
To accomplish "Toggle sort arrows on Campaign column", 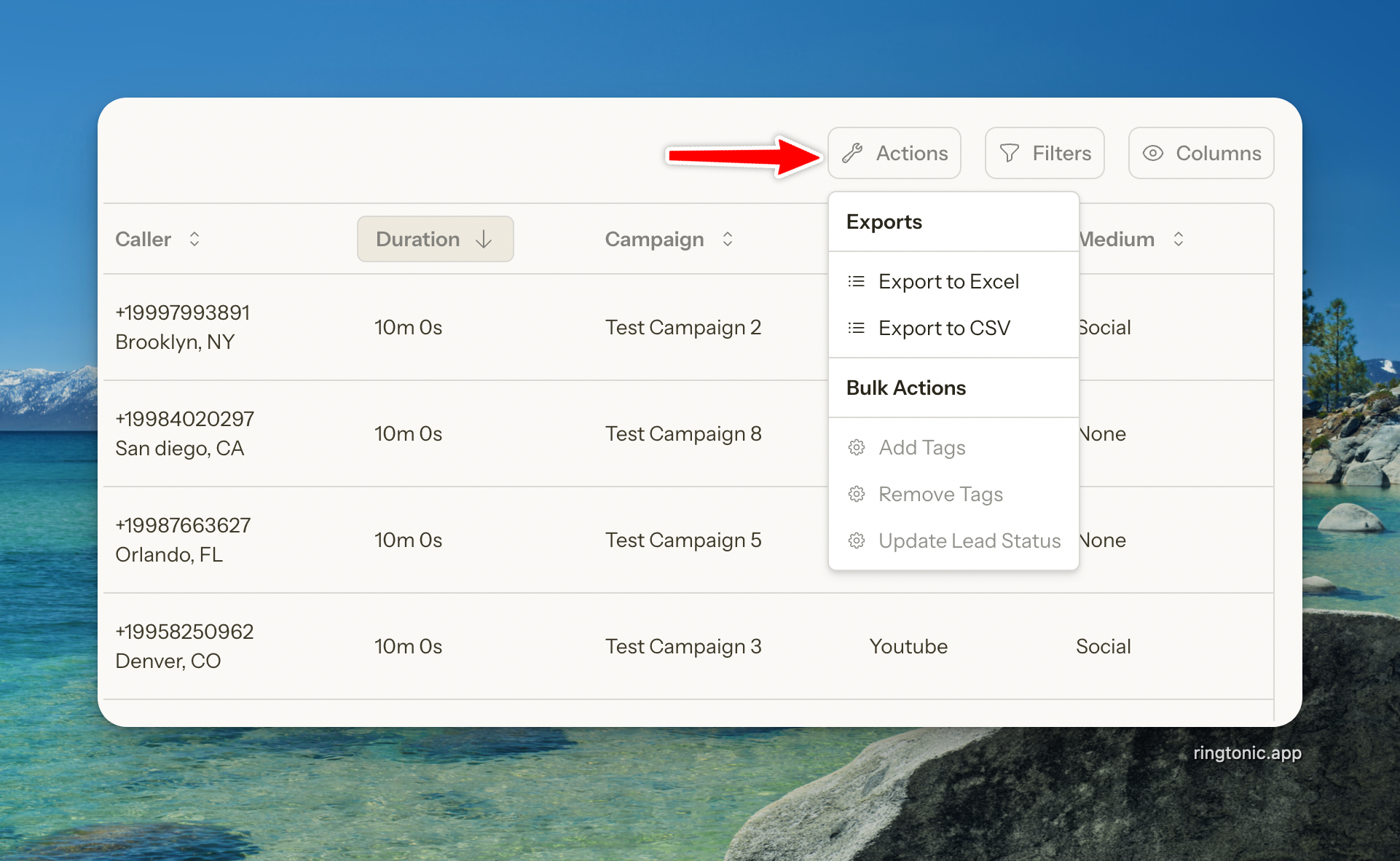I will pyautogui.click(x=727, y=239).
